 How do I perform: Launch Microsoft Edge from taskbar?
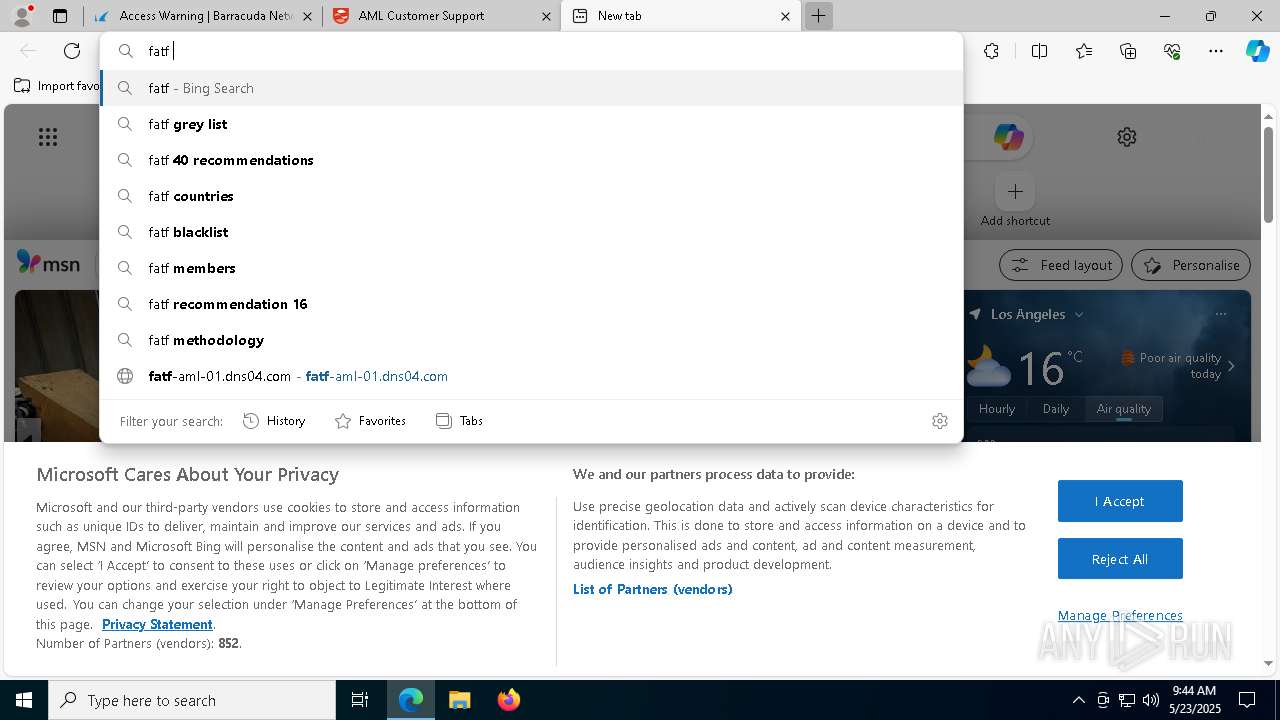pos(411,700)
